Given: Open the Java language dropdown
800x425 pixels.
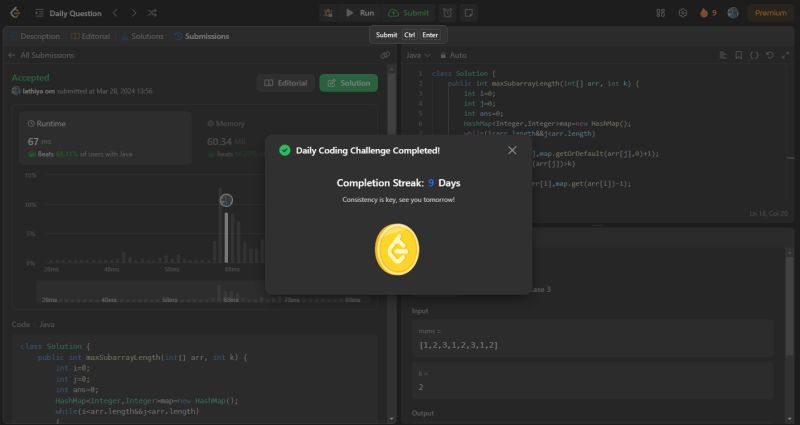Looking at the screenshot, I should (x=416, y=55).
